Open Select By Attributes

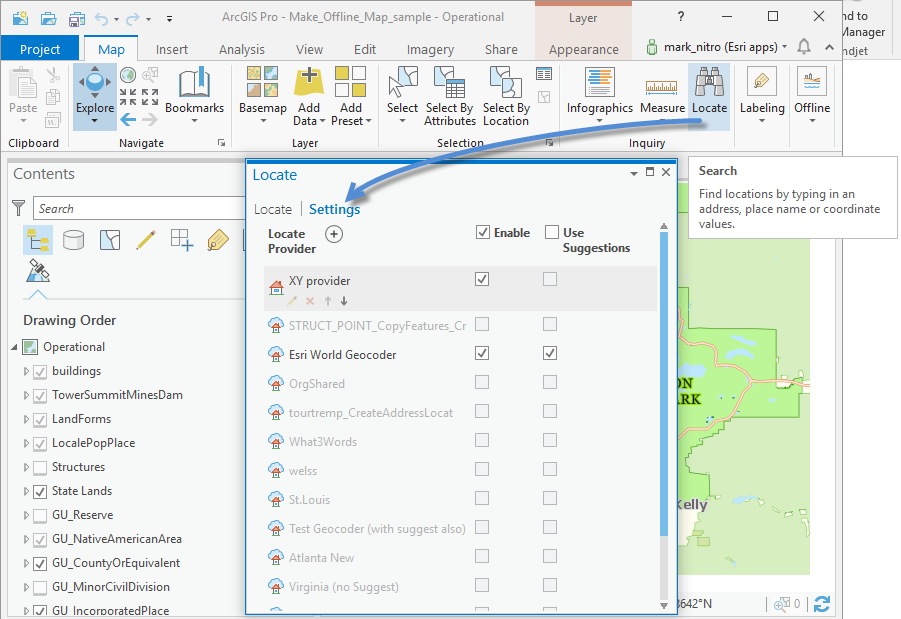click(x=449, y=97)
